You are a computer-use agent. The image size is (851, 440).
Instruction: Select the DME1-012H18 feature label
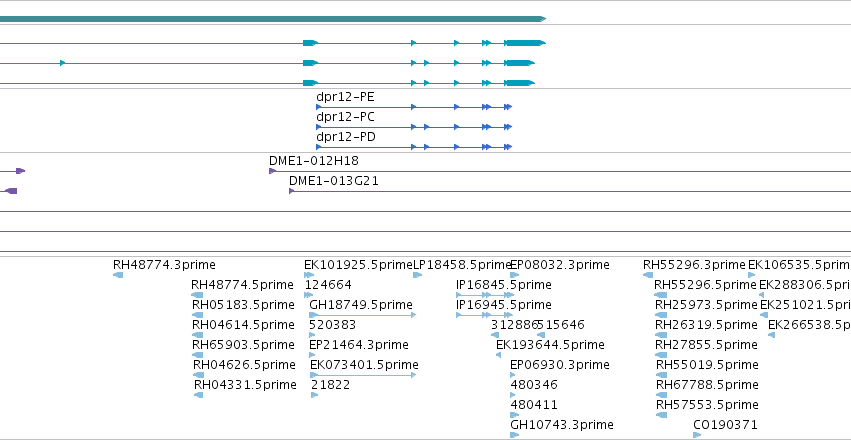click(314, 161)
